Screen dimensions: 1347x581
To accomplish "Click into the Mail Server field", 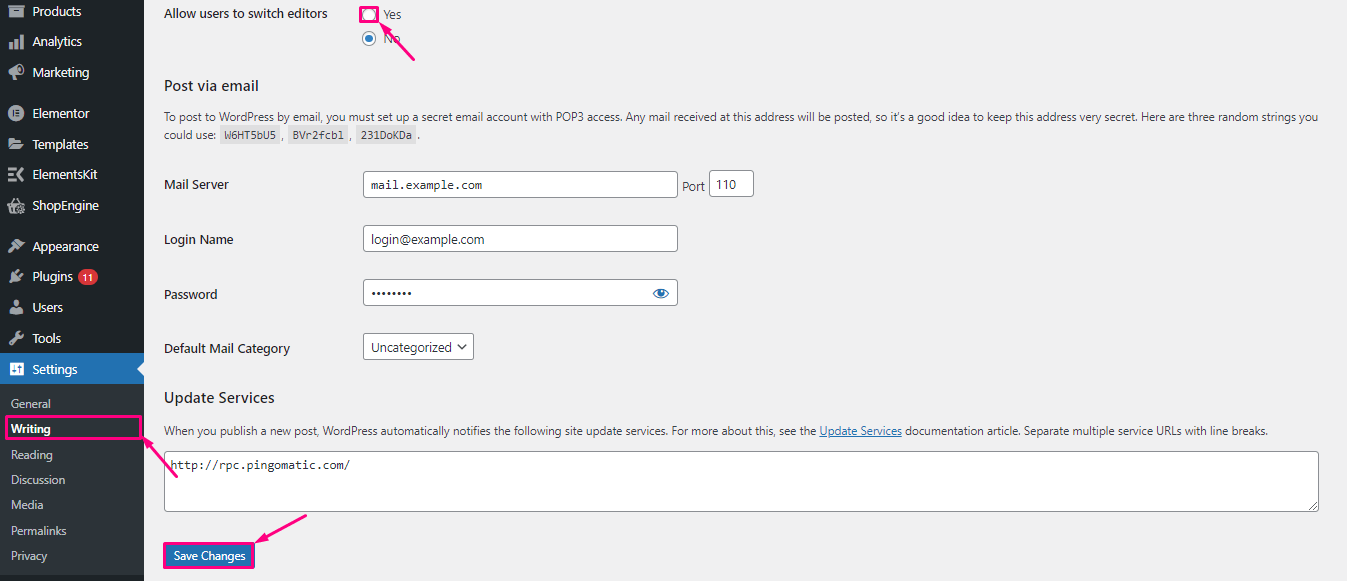I will pyautogui.click(x=520, y=185).
